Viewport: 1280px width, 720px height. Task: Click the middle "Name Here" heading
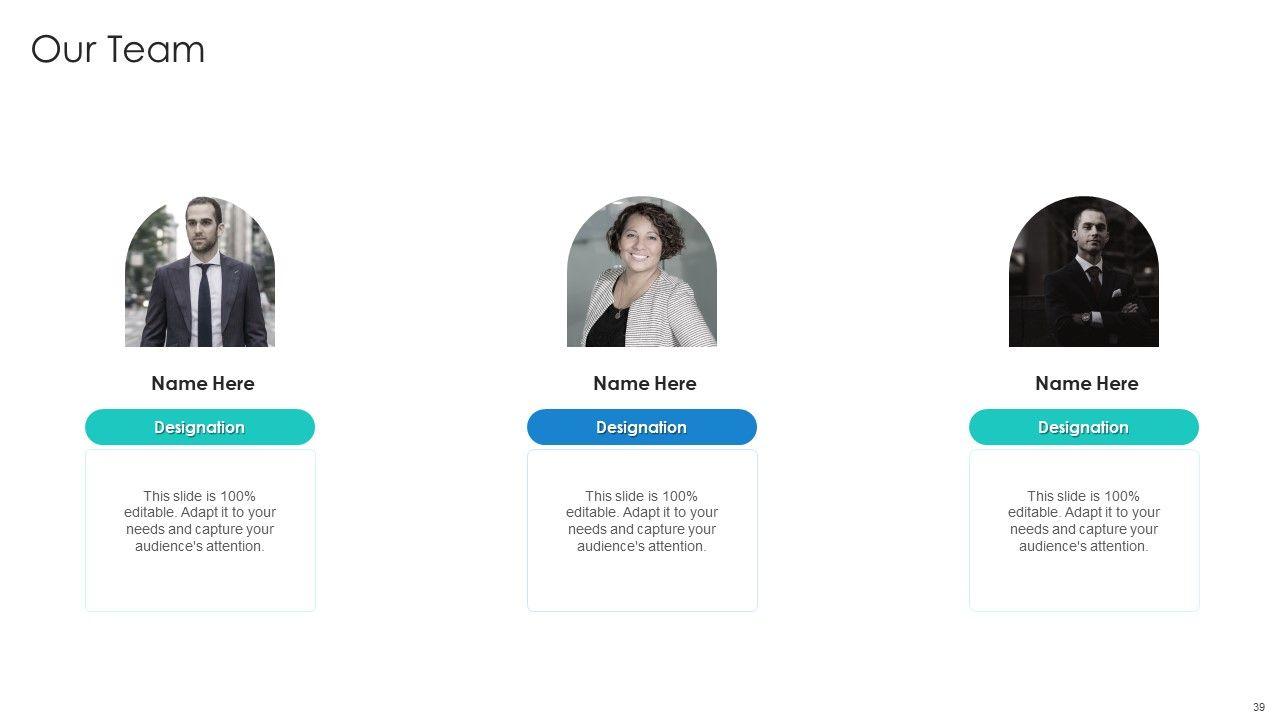pos(645,383)
